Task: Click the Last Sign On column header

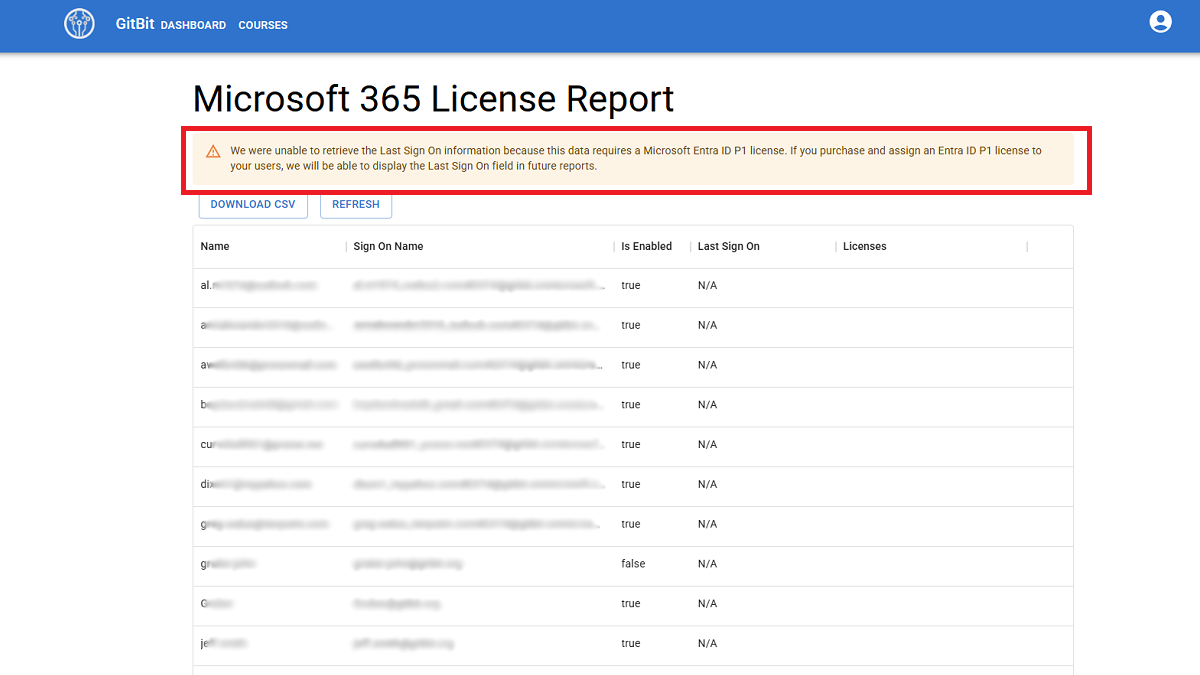Action: click(728, 246)
